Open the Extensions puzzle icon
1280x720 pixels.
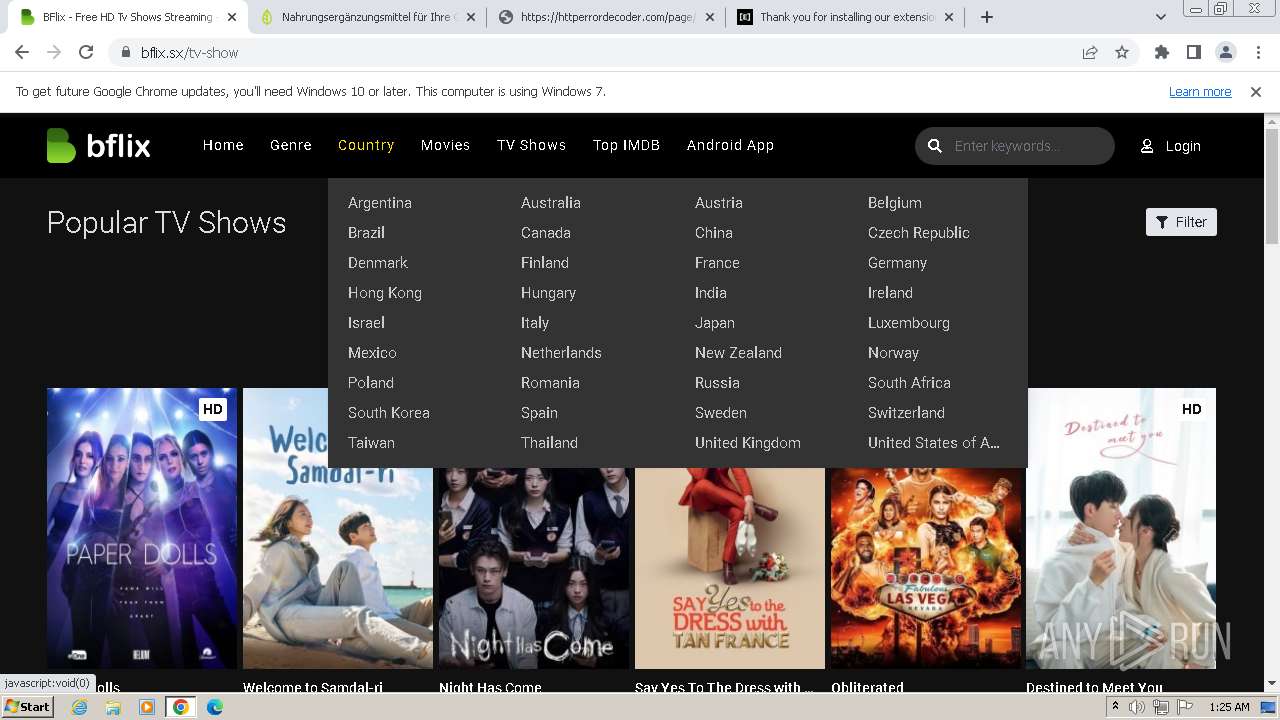tap(1162, 53)
